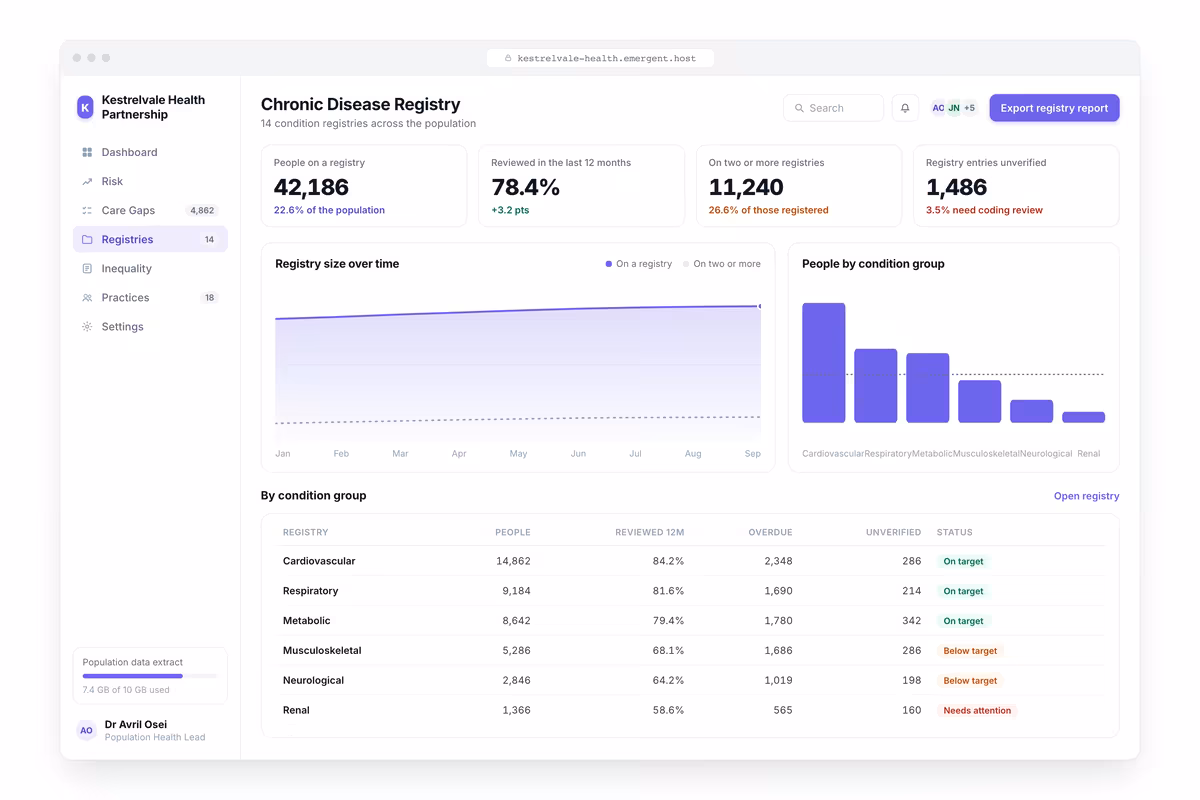Screen dimensions: 1200x800
Task: Open Settings from the sidebar
Action: (150, 326)
